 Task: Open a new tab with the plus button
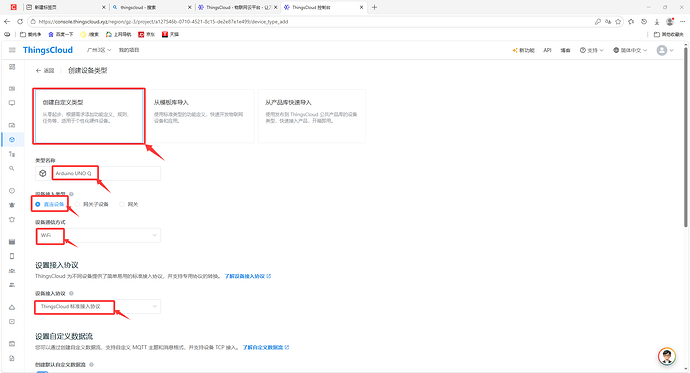(x=374, y=7)
